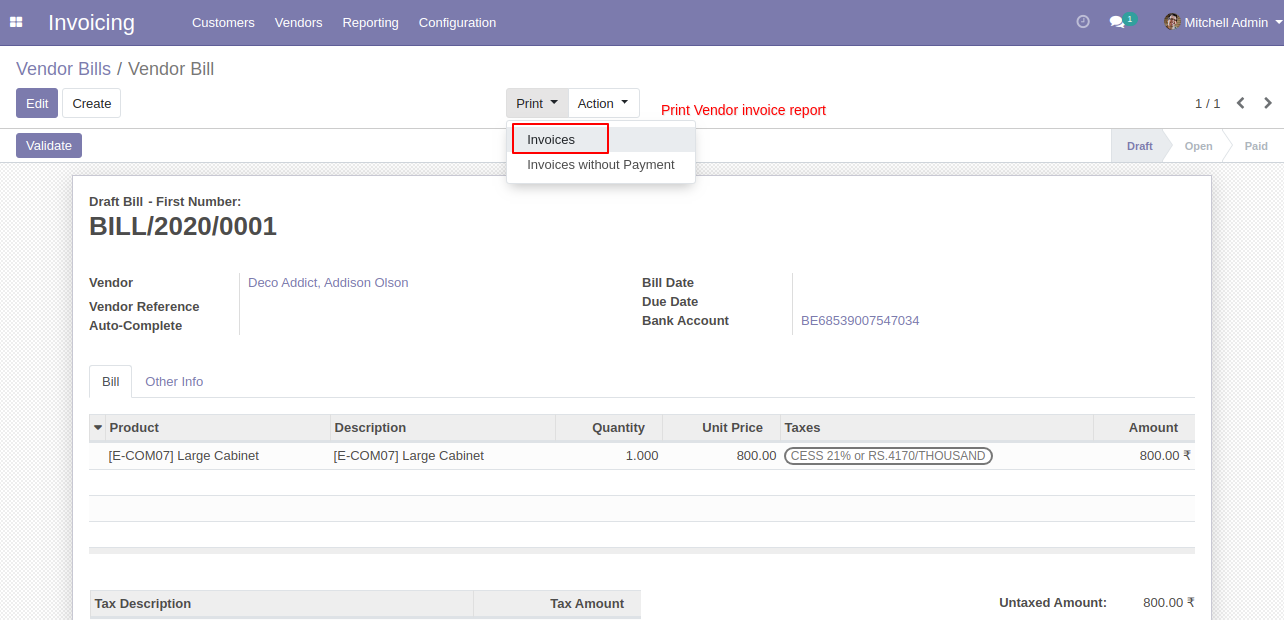Click the Bill Date label

click(x=668, y=283)
